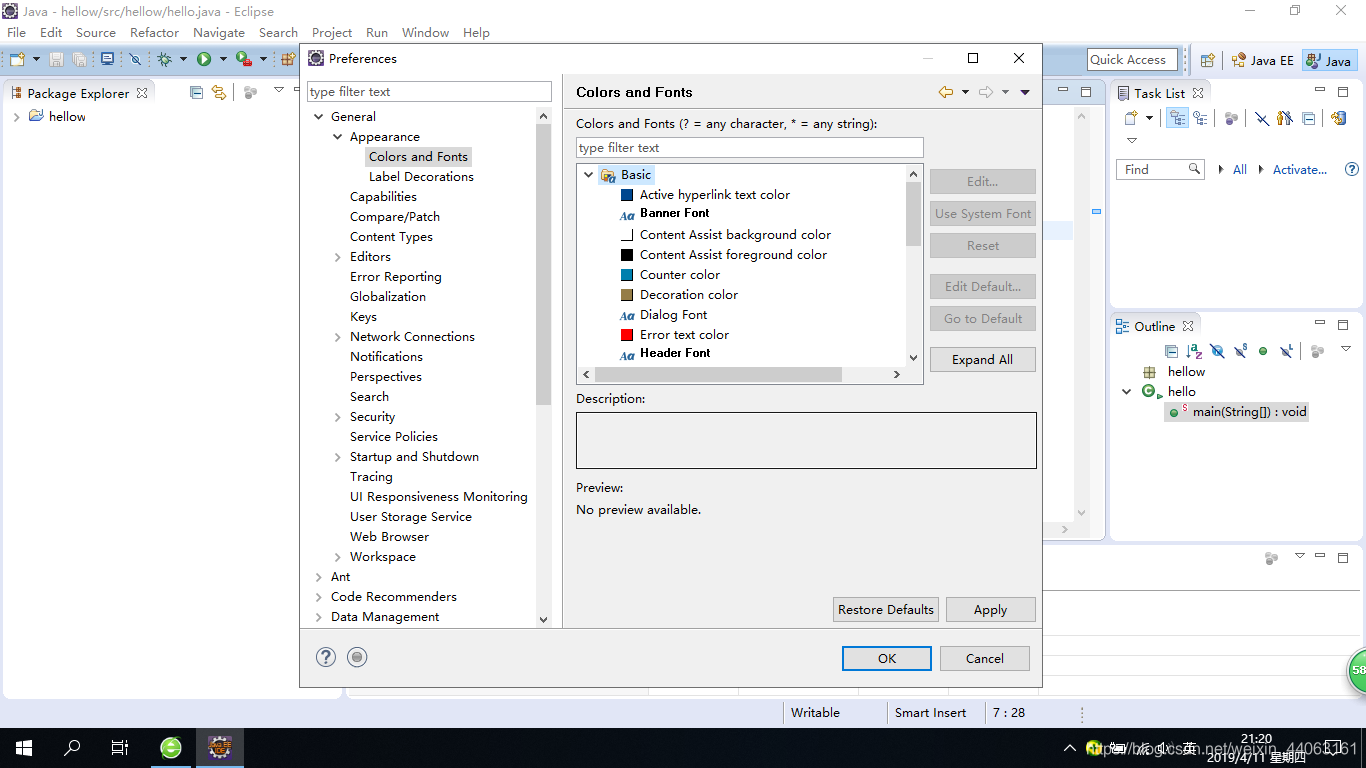Click the Preferences dialog help icon
Image resolution: width=1366 pixels, height=768 pixels.
(326, 657)
